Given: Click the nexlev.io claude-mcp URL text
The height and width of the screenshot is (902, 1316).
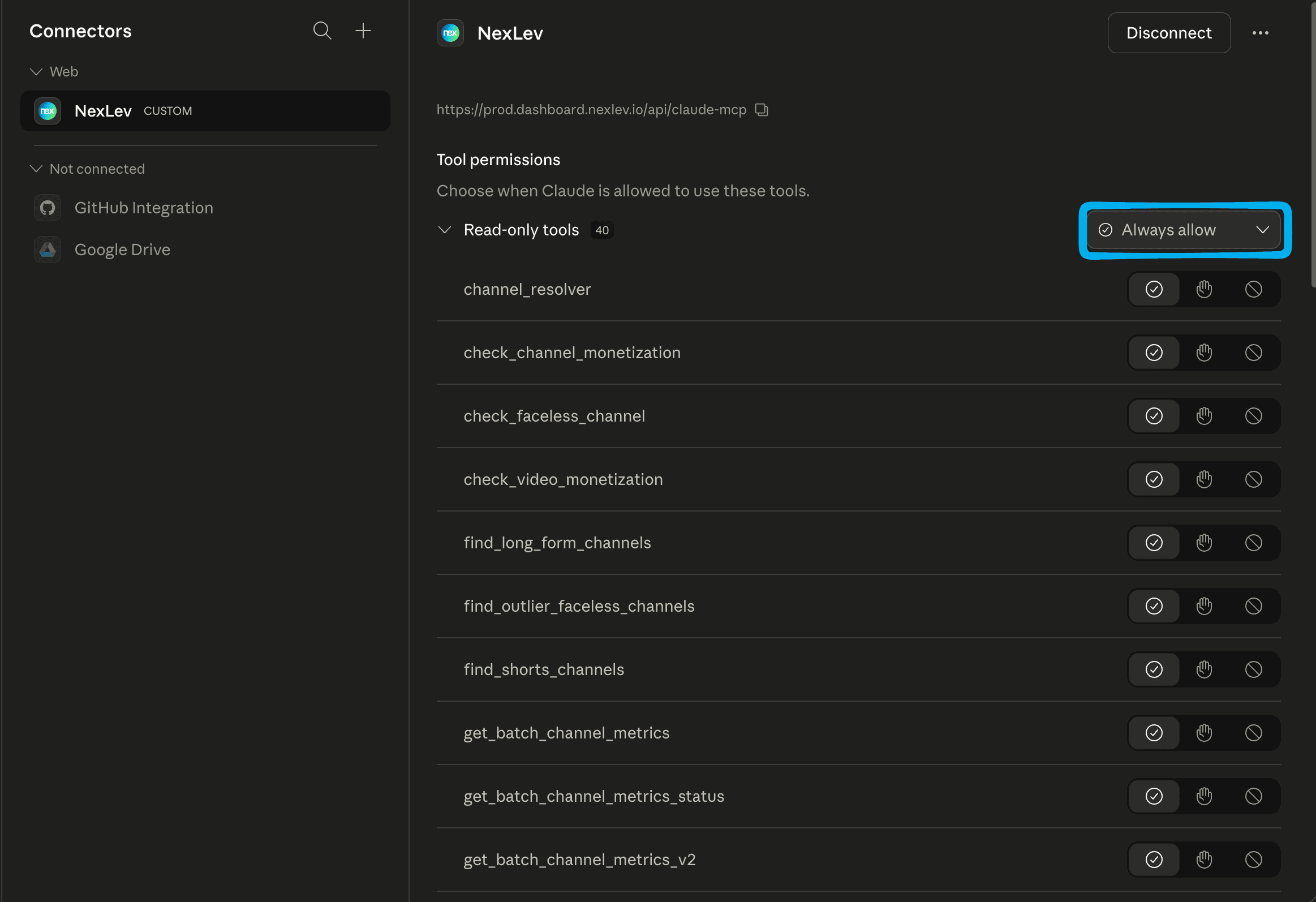Looking at the screenshot, I should pyautogui.click(x=591, y=109).
